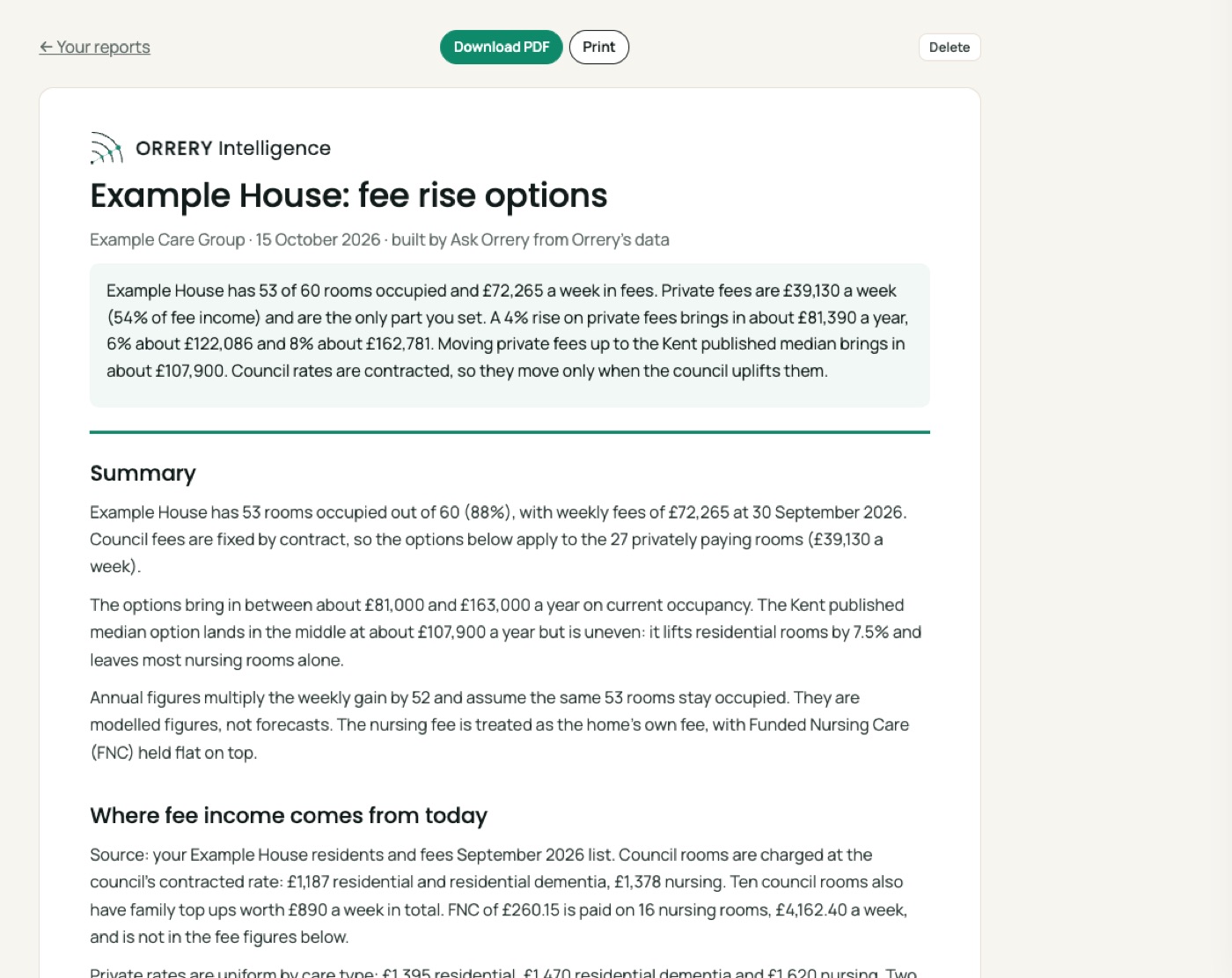Click the byline 'Example Care Group · 15 October 2026'
The width and height of the screenshot is (1232, 978).
(x=235, y=239)
